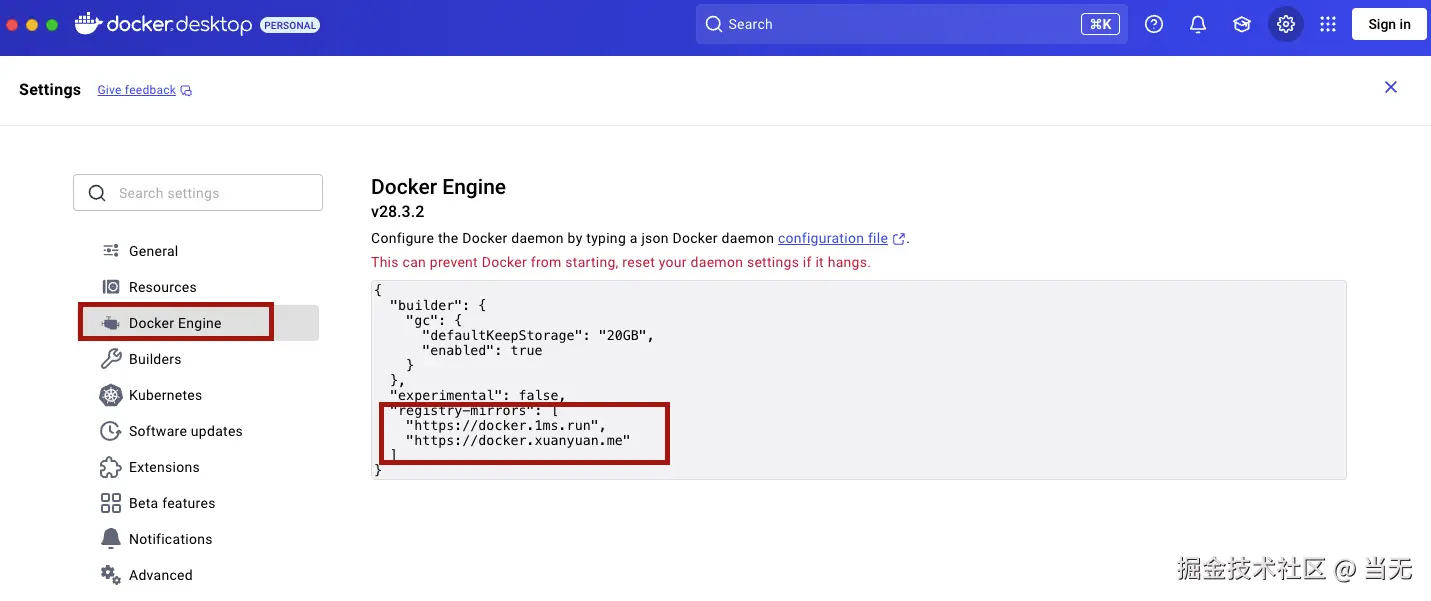Open help with the question mark icon
Viewport: 1431px width, 601px height.
pos(1153,23)
